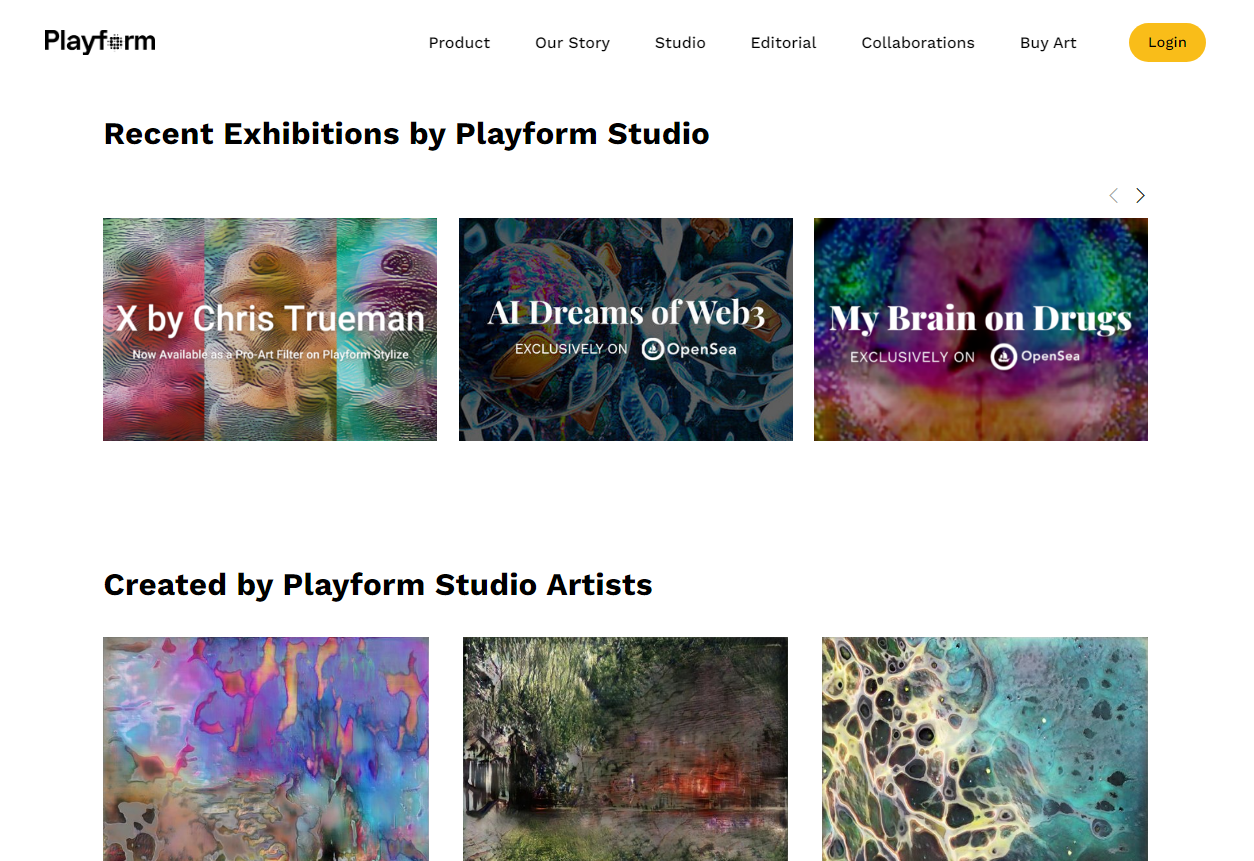The width and height of the screenshot is (1254, 861).
Task: Click the Playform logo
Action: coord(100,42)
